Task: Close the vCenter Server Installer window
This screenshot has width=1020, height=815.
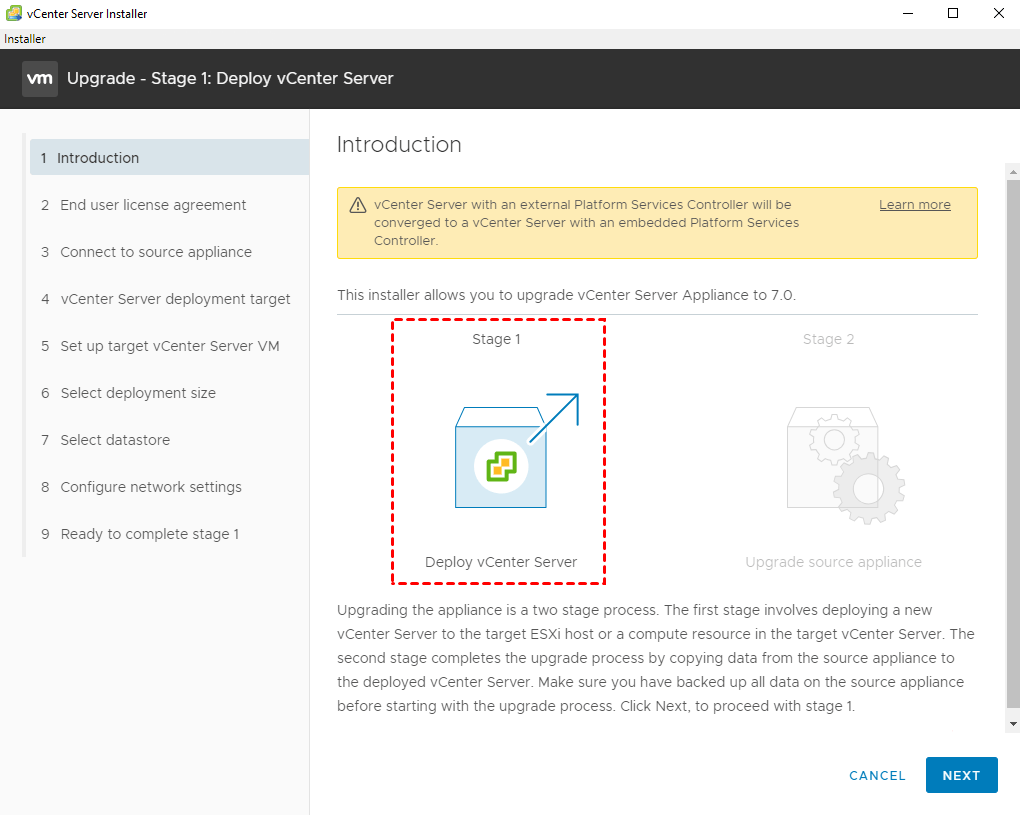Action: coord(999,14)
